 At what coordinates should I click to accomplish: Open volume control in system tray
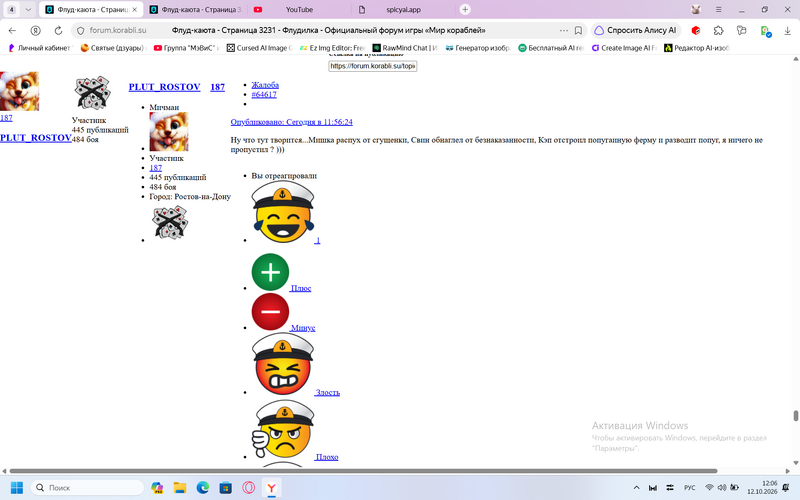coord(722,488)
